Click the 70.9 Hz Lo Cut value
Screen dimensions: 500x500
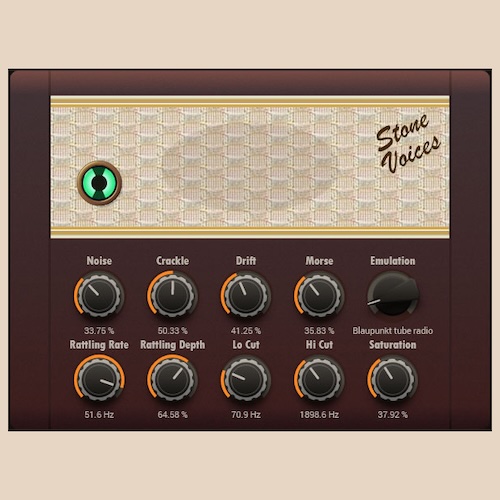point(246,415)
